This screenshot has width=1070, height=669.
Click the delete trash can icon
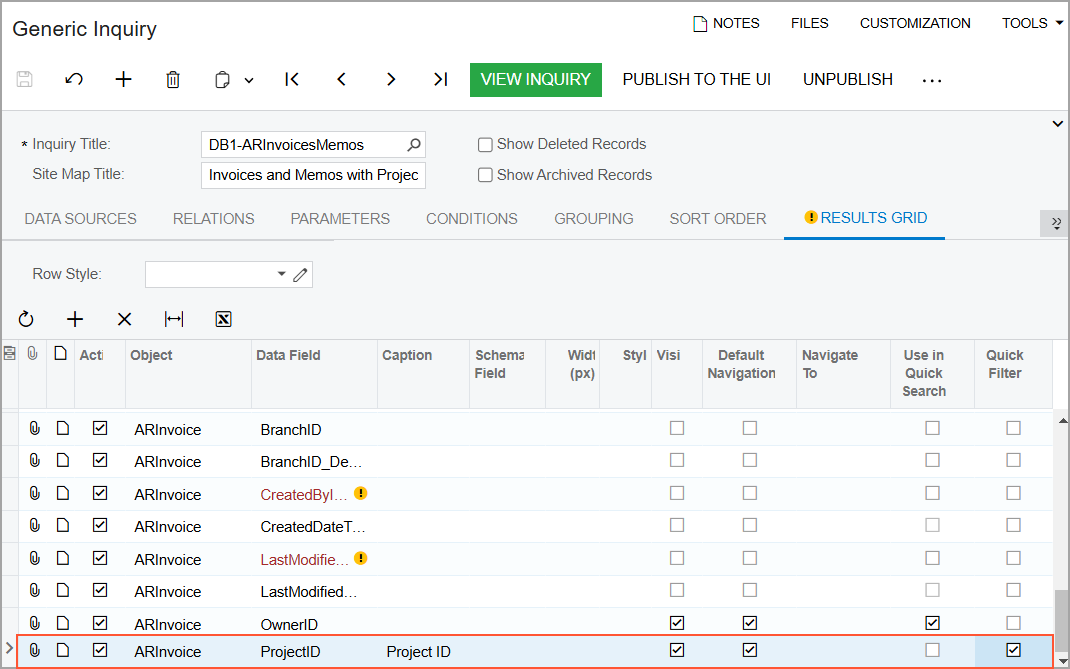(x=173, y=80)
